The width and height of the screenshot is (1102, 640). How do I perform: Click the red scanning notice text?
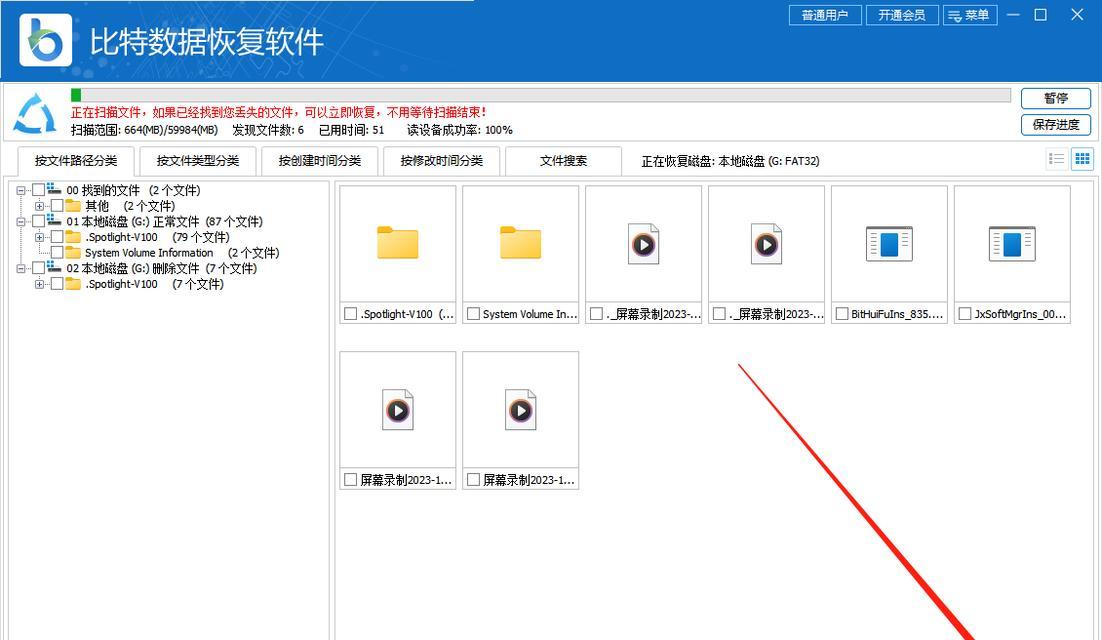click(x=278, y=112)
